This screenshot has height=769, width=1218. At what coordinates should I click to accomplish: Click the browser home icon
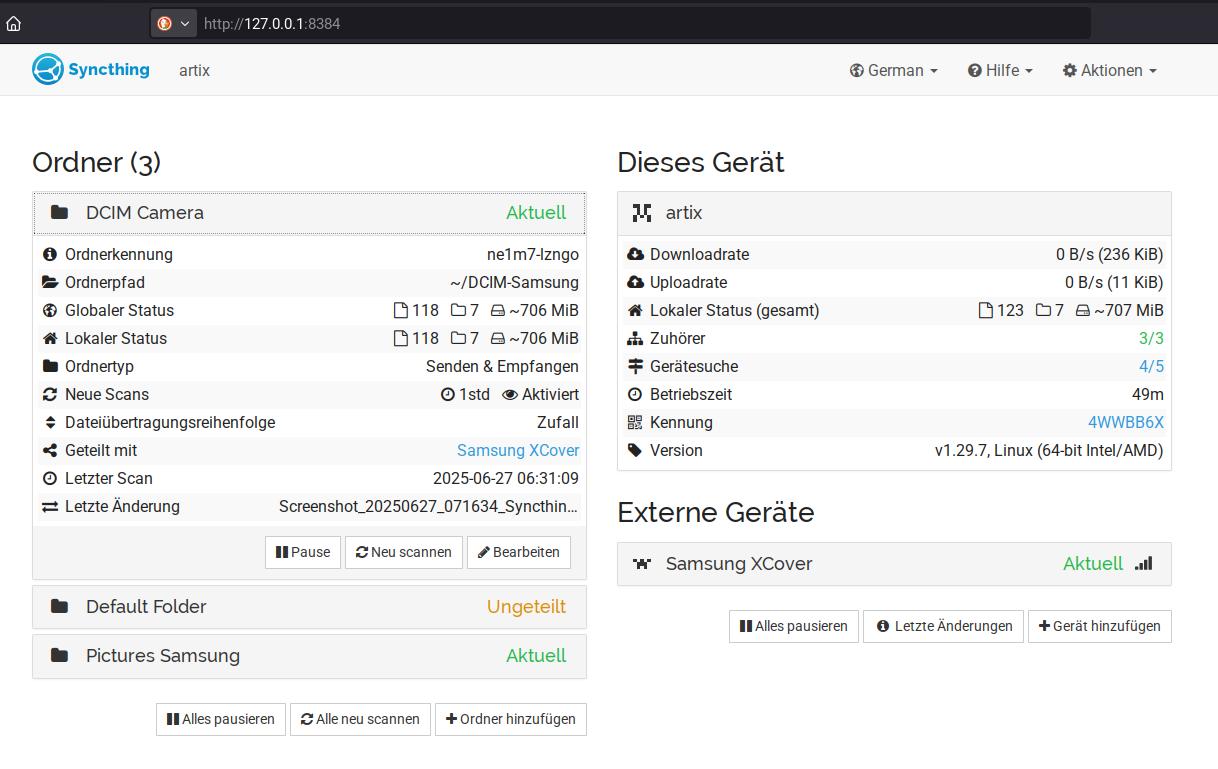point(14,23)
